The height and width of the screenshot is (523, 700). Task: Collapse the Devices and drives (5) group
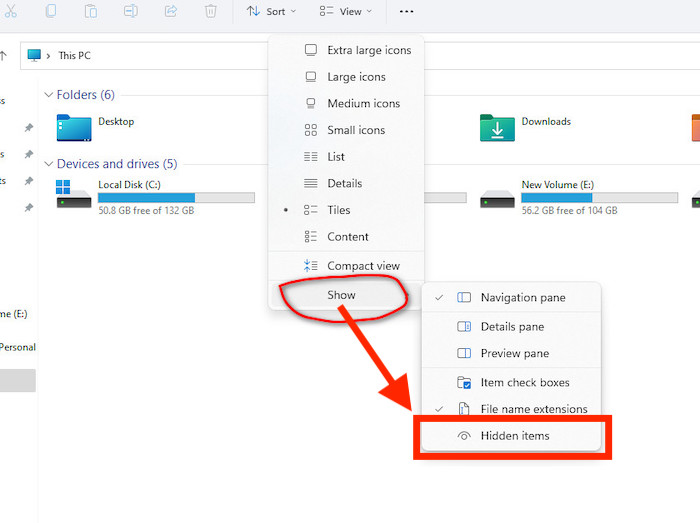49,164
